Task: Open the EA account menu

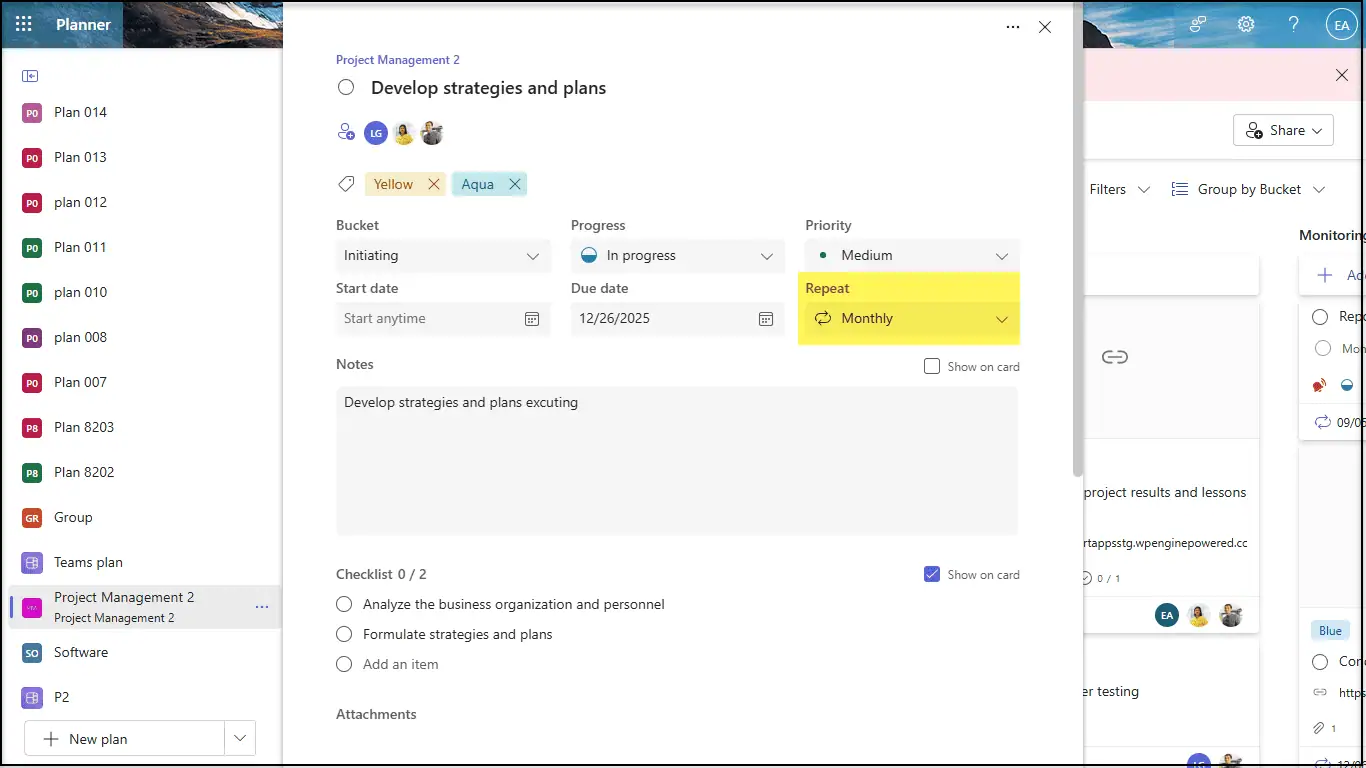Action: click(x=1342, y=25)
